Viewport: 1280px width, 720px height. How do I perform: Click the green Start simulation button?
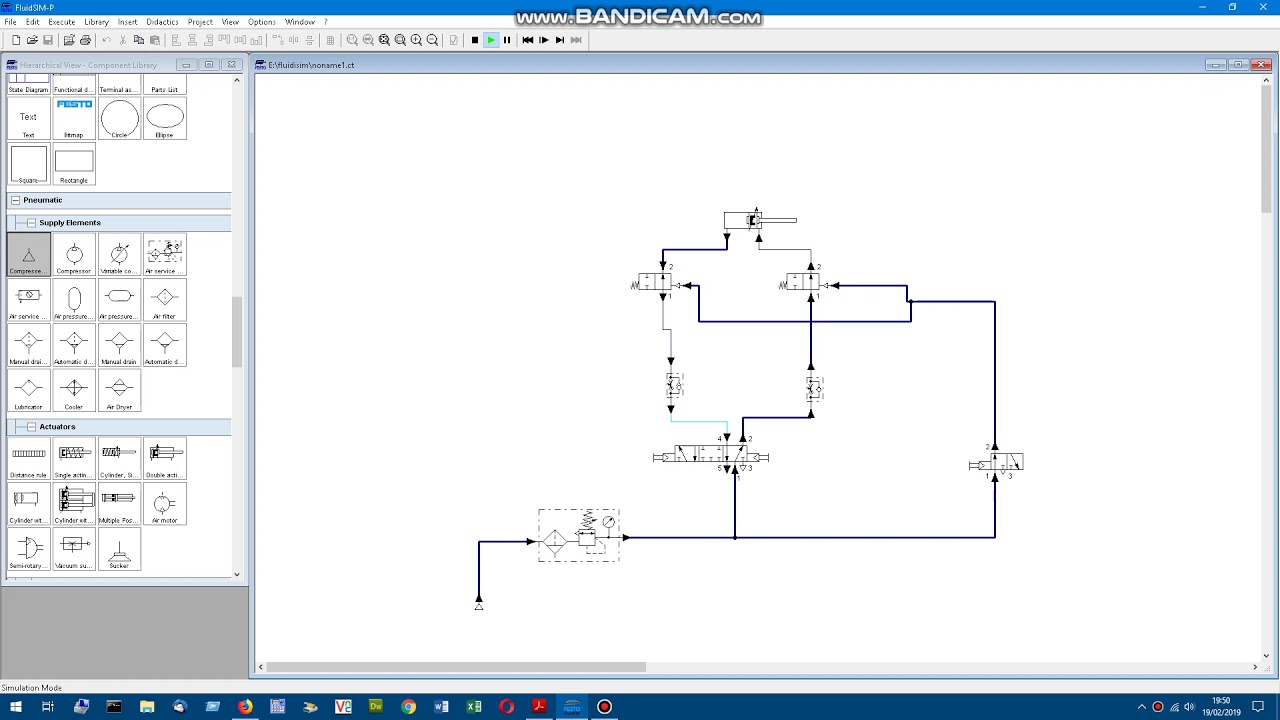[x=491, y=40]
